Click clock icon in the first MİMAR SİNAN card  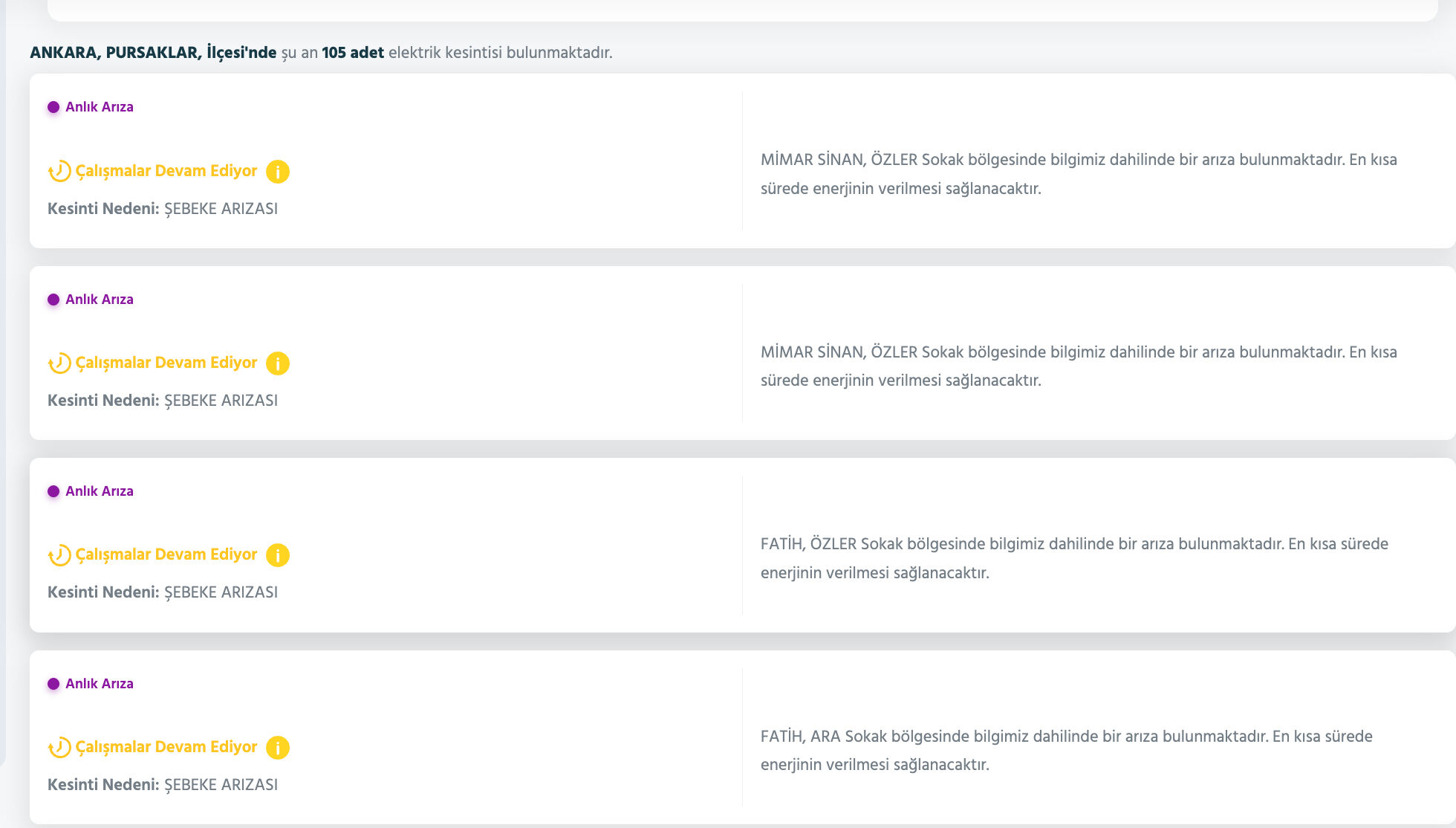click(59, 172)
